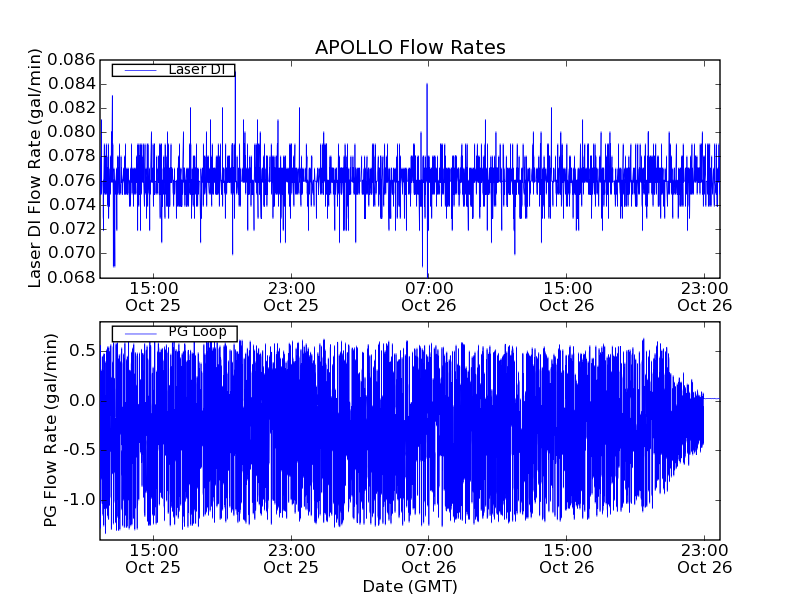
Task: Click "15:00 Oct 25" tick under PG Loop plot
Action: [153, 559]
